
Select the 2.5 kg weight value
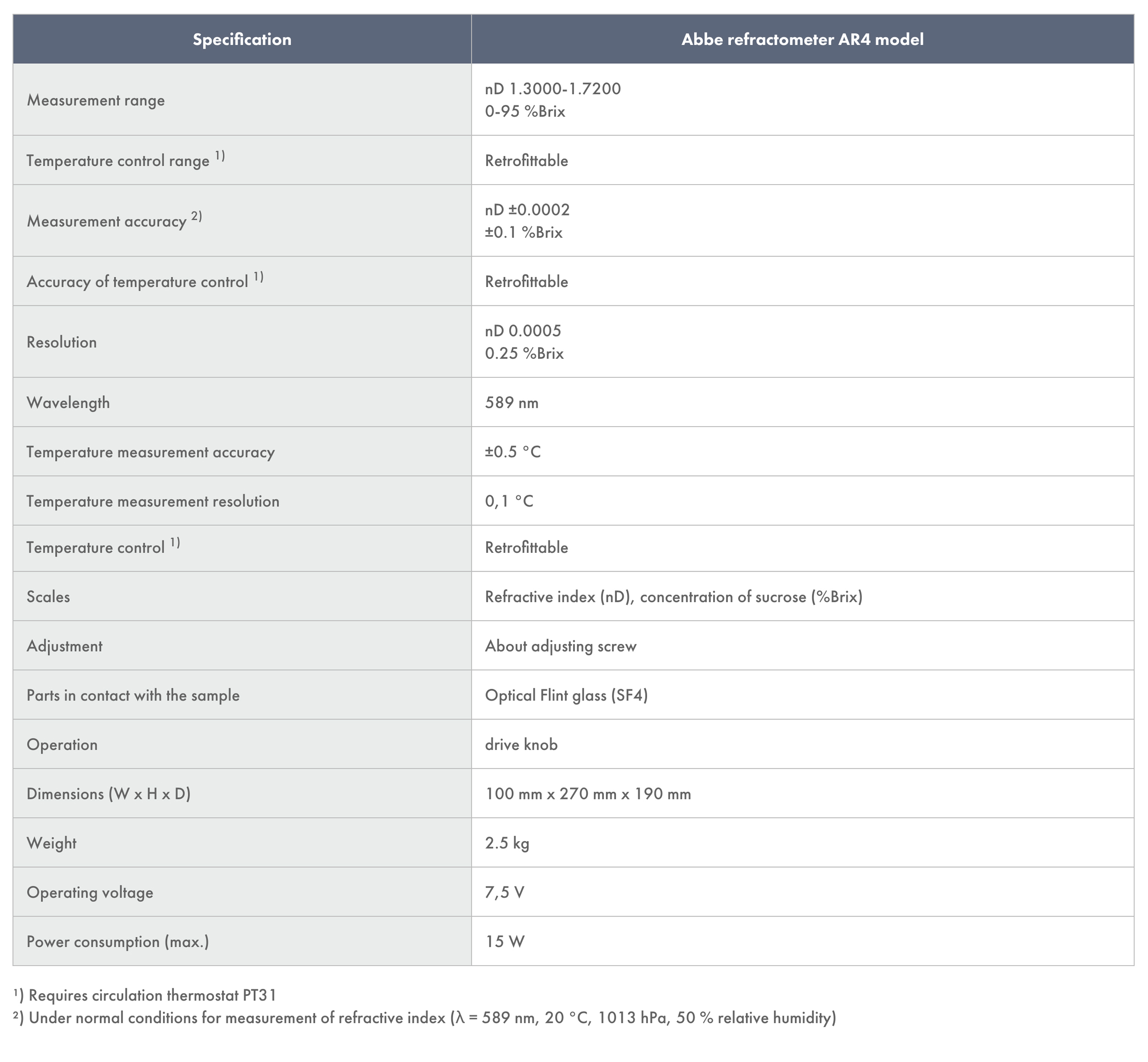tap(507, 843)
